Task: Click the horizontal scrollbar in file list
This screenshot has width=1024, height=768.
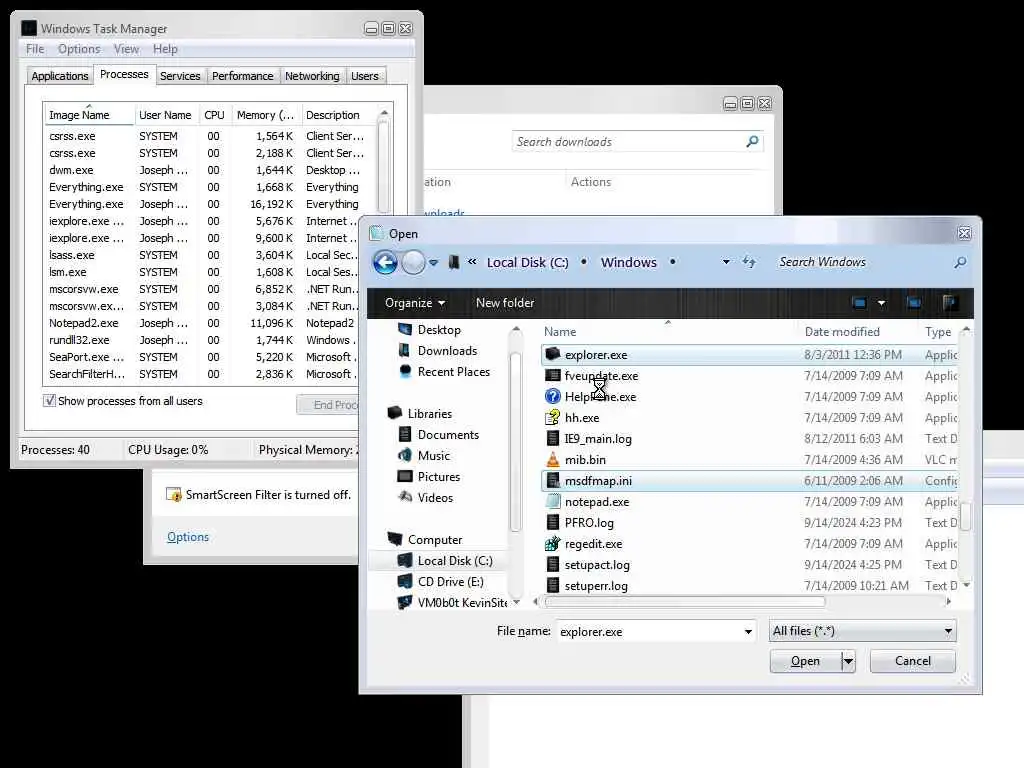Action: [x=685, y=601]
